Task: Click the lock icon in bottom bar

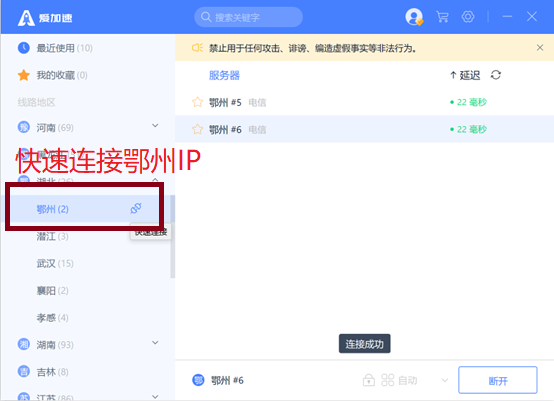Action: coord(369,380)
